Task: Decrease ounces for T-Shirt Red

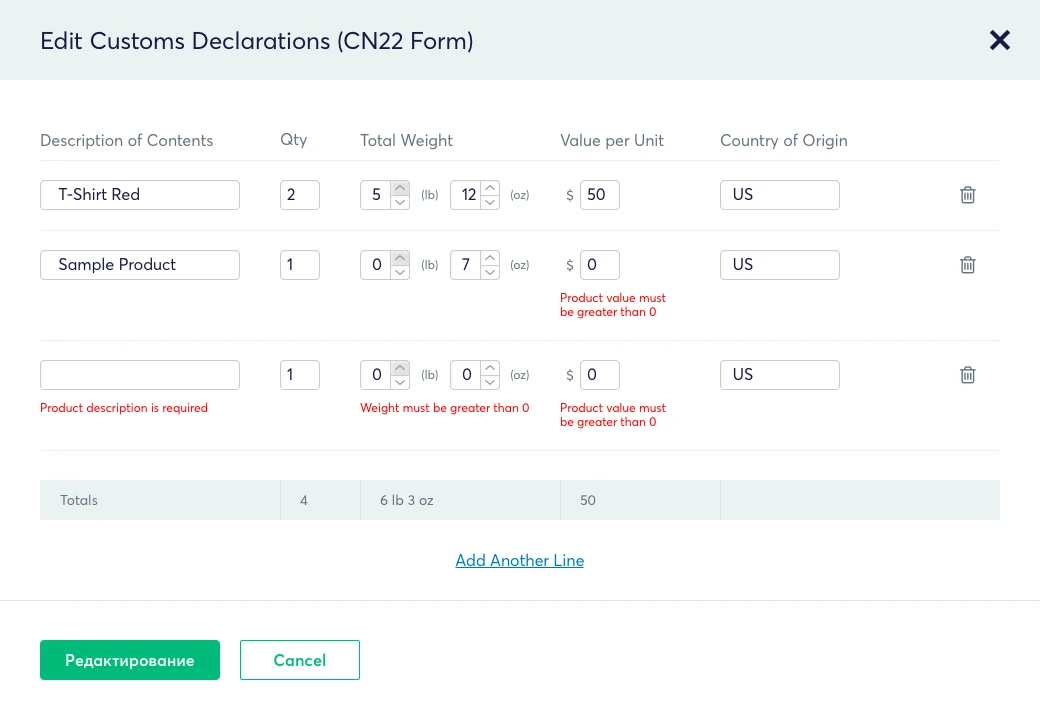Action: click(490, 202)
